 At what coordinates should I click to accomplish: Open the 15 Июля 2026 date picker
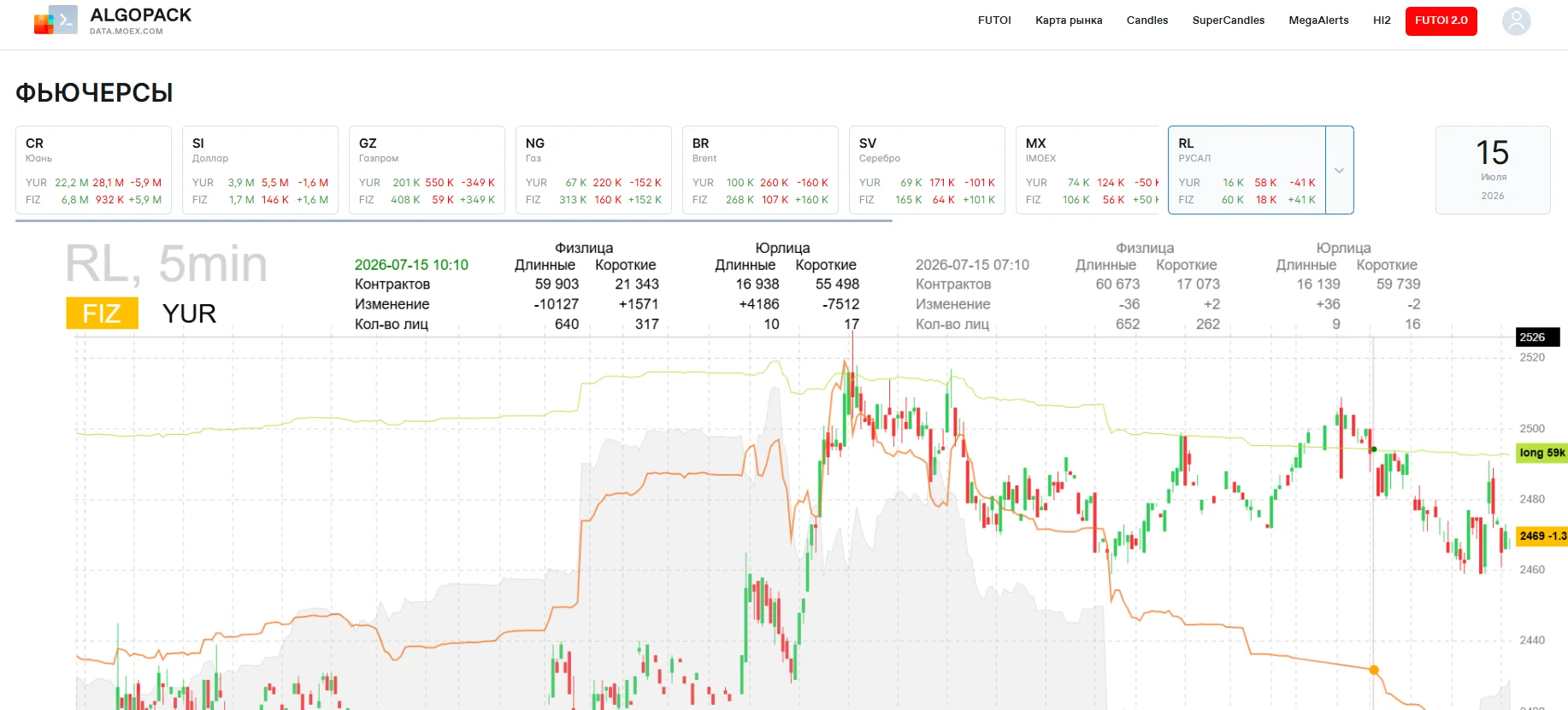pyautogui.click(x=1493, y=170)
